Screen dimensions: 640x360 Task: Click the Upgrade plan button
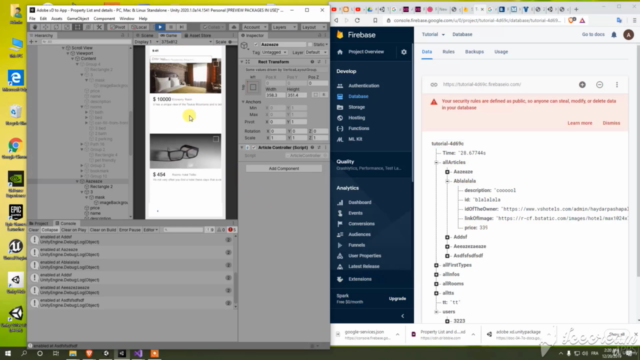click(x=397, y=298)
